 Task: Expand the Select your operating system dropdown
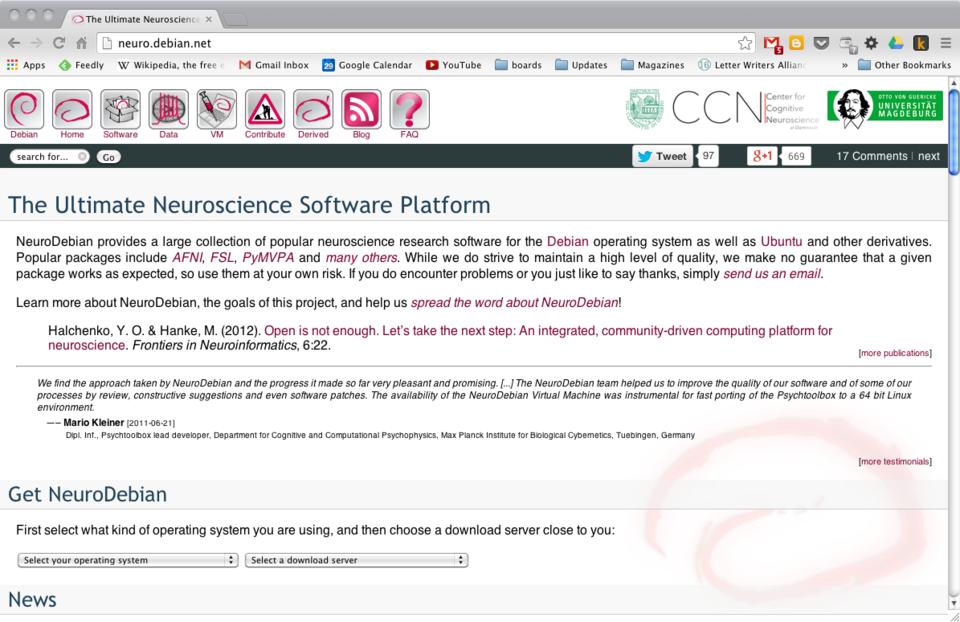tap(128, 560)
